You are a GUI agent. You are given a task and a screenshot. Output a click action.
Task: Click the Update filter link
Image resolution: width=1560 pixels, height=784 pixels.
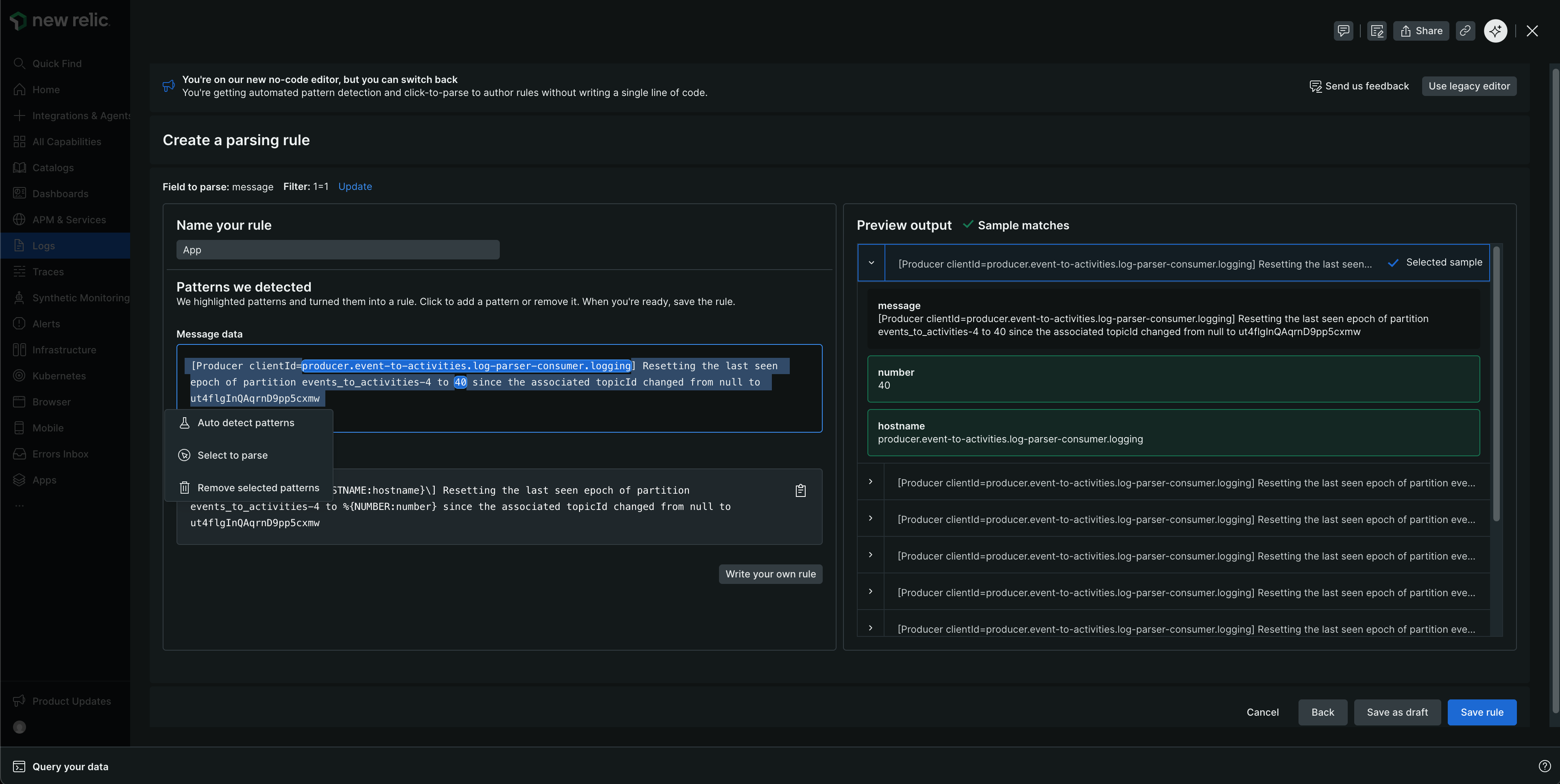355,187
